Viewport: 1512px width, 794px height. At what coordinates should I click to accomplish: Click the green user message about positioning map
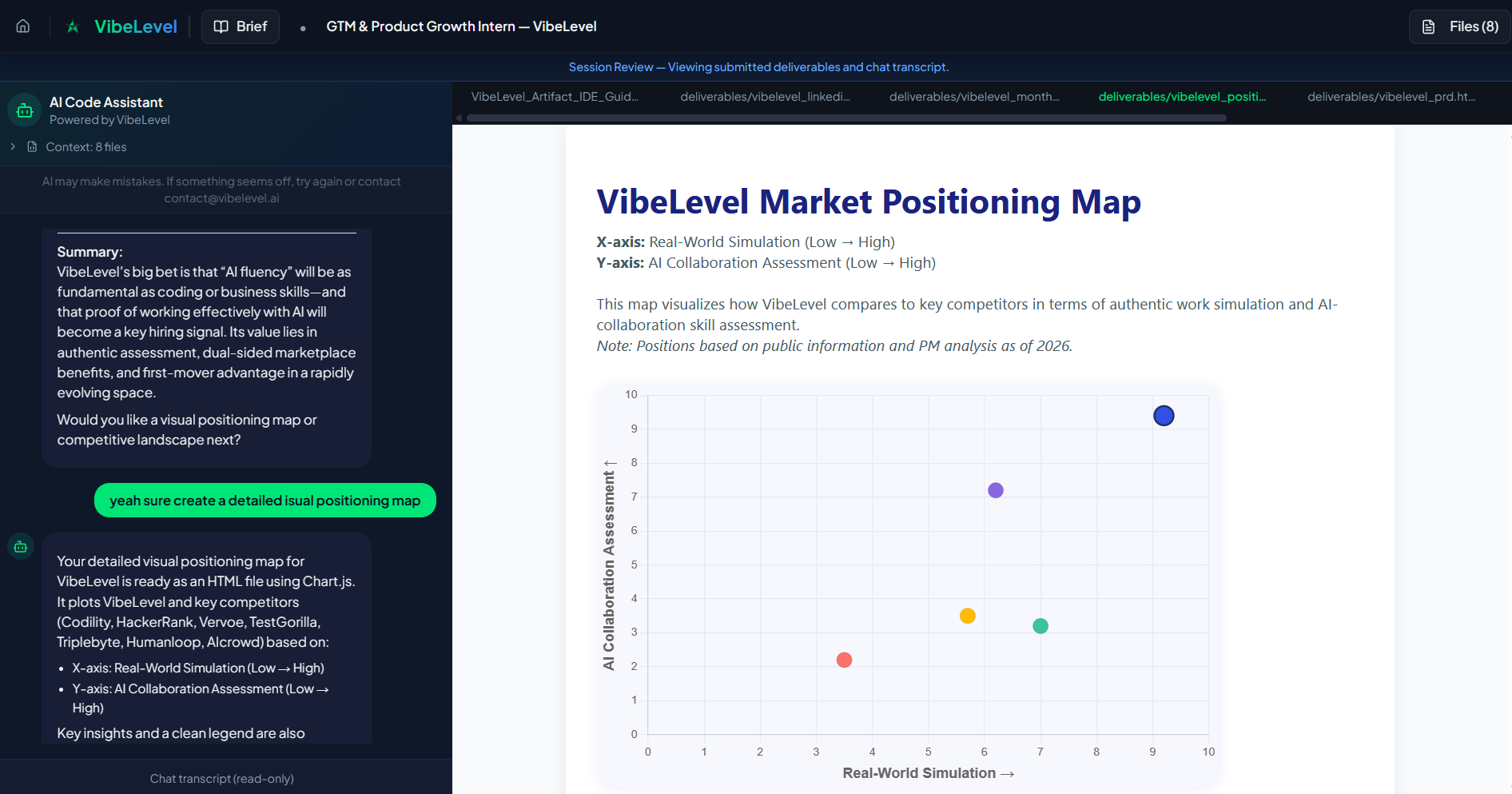click(265, 501)
